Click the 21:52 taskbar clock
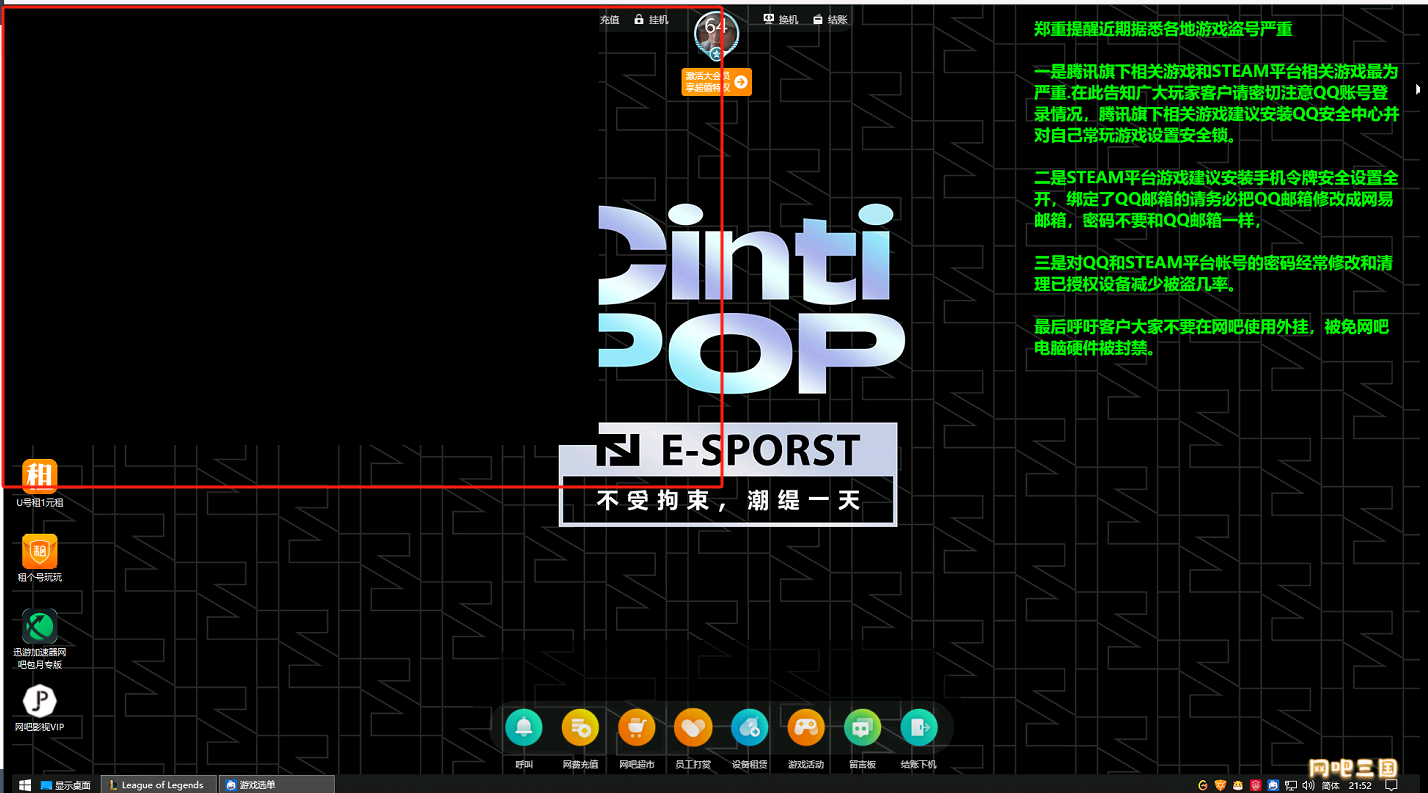1428x793 pixels. (x=1359, y=785)
